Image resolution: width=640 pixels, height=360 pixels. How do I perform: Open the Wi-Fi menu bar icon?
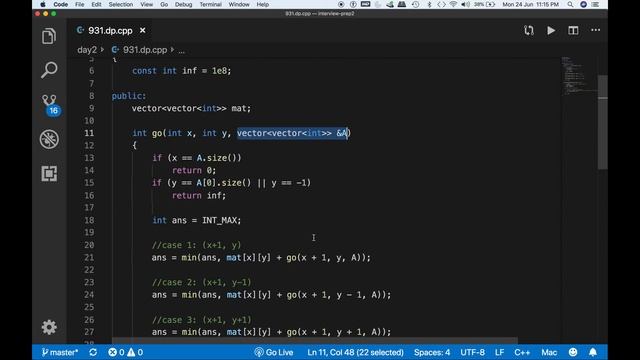pos(453,4)
